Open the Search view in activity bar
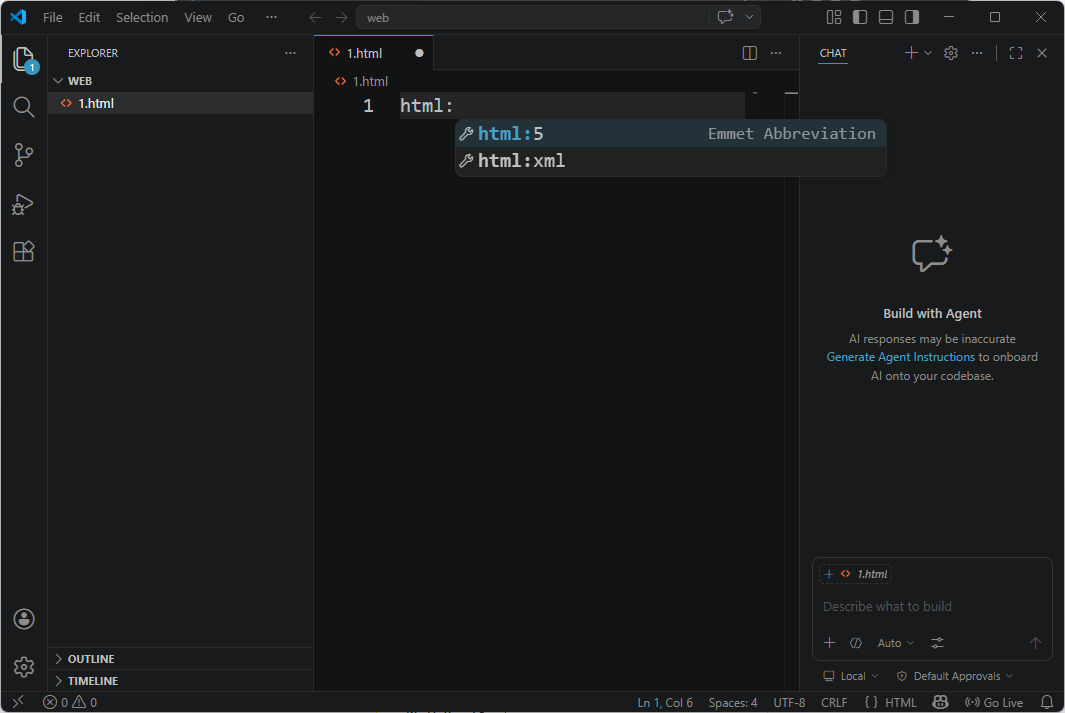The height and width of the screenshot is (713, 1065). pos(24,106)
